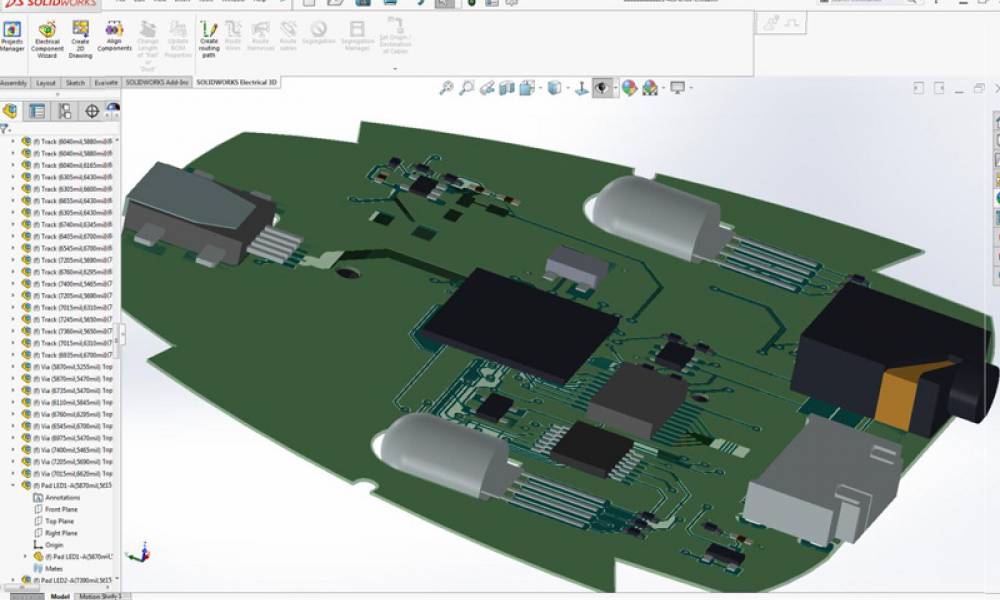Image resolution: width=1000 pixels, height=600 pixels.
Task: Open the SOLIDWORKS Add-Ins tab
Action: tap(157, 83)
